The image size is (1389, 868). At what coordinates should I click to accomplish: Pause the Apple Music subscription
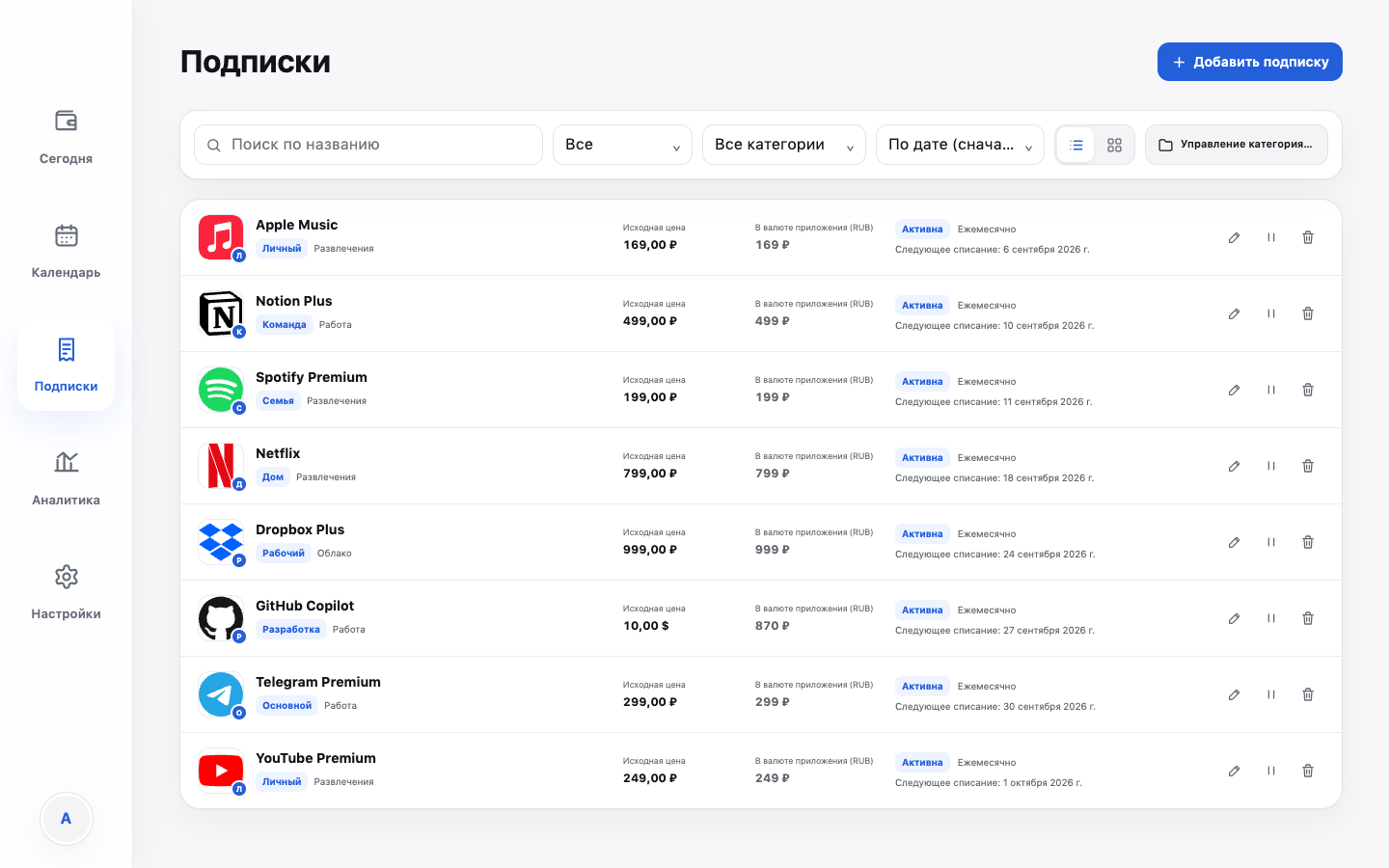point(1271,237)
